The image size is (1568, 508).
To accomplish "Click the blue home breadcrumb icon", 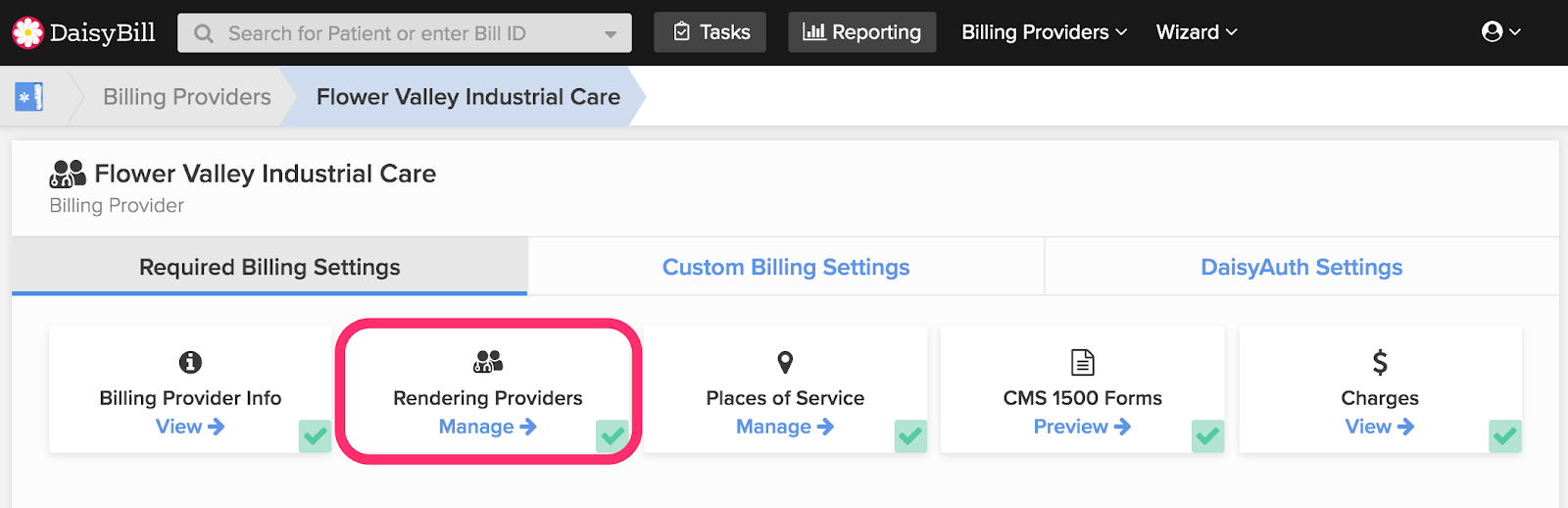I will point(29,97).
